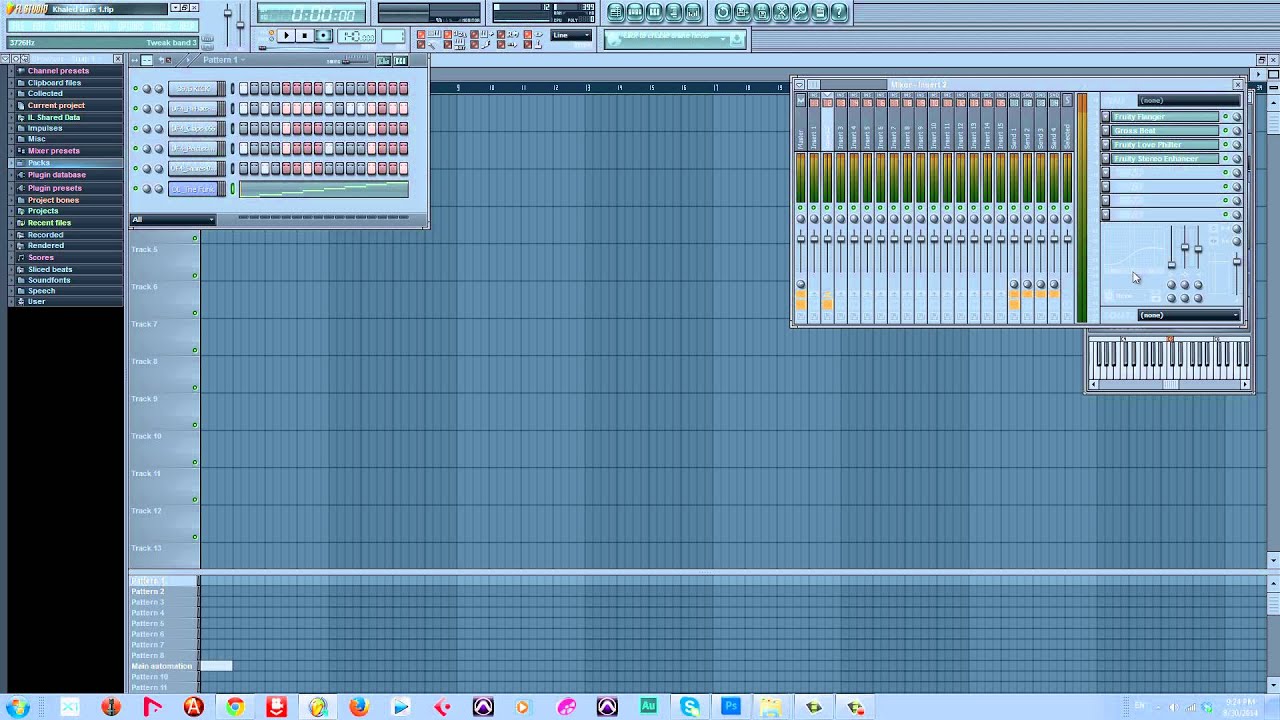1280x720 pixels.
Task: Toggle keyboard editor in step sequencer
Action: click(400, 60)
